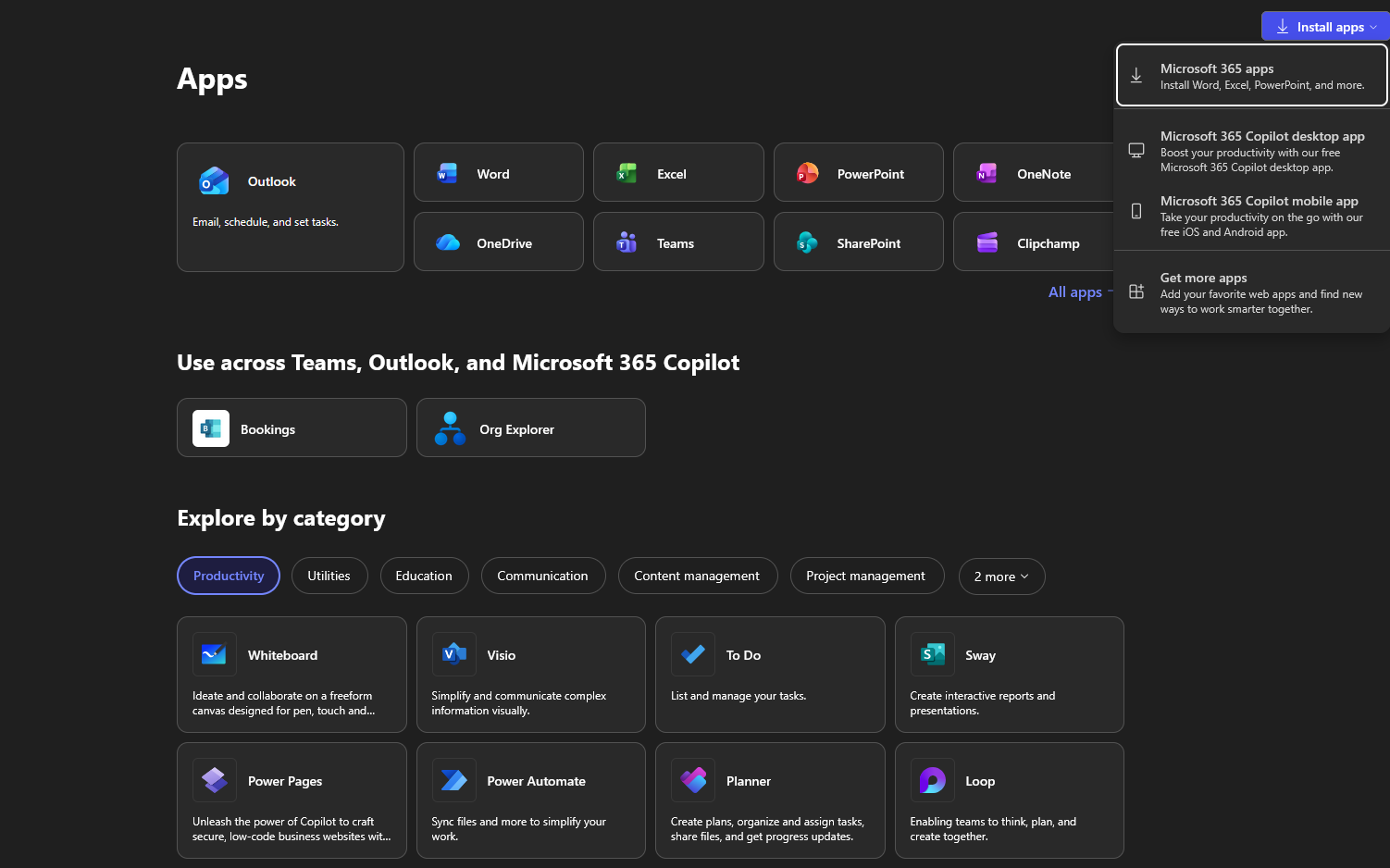
Task: Open the Sway icon
Action: click(932, 654)
